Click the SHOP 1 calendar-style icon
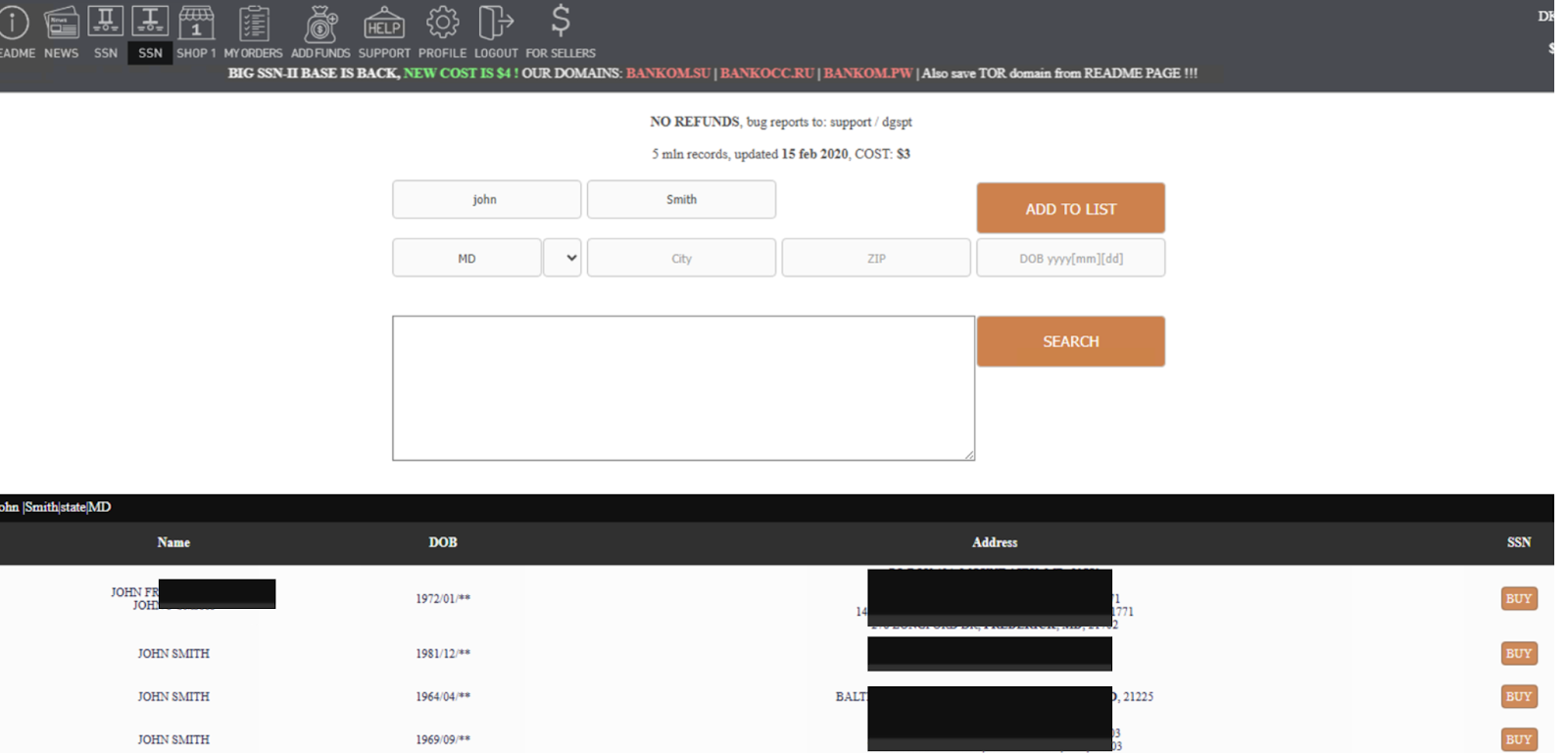Image resolution: width=1568 pixels, height=753 pixels. (x=196, y=24)
